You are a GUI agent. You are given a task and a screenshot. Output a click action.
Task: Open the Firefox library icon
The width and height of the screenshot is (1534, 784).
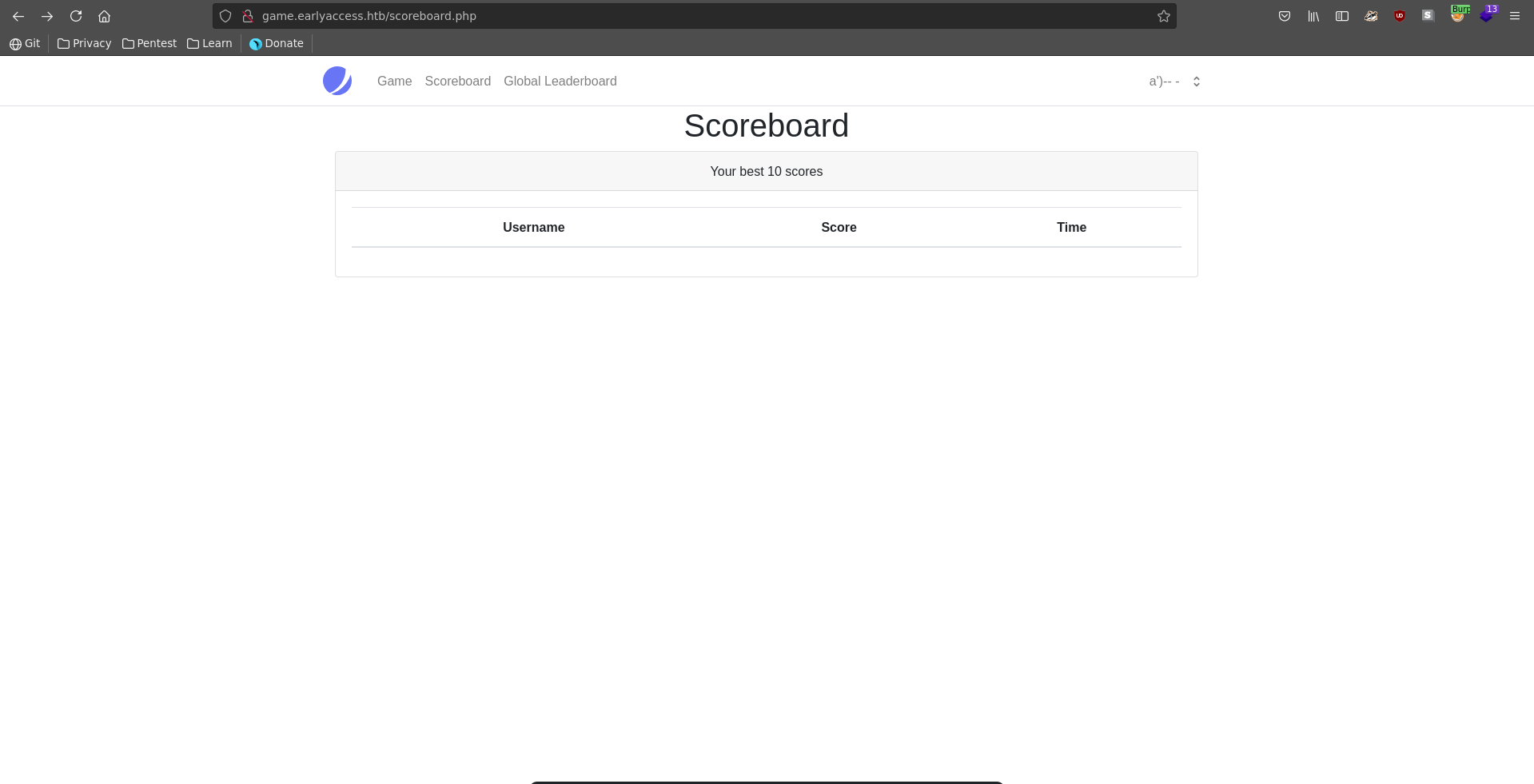coord(1313,16)
